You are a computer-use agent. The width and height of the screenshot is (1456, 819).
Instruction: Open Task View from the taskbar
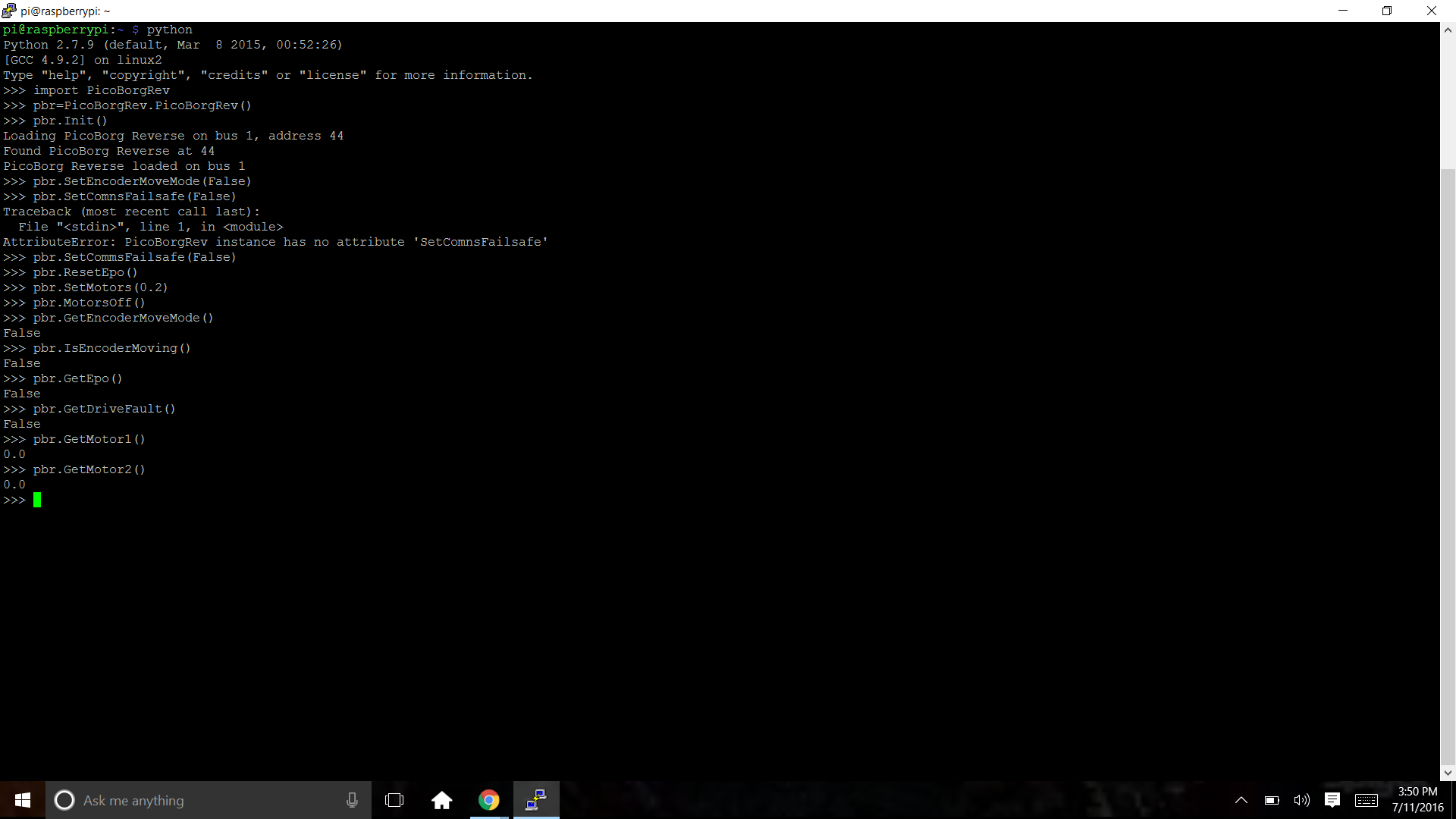point(394,800)
